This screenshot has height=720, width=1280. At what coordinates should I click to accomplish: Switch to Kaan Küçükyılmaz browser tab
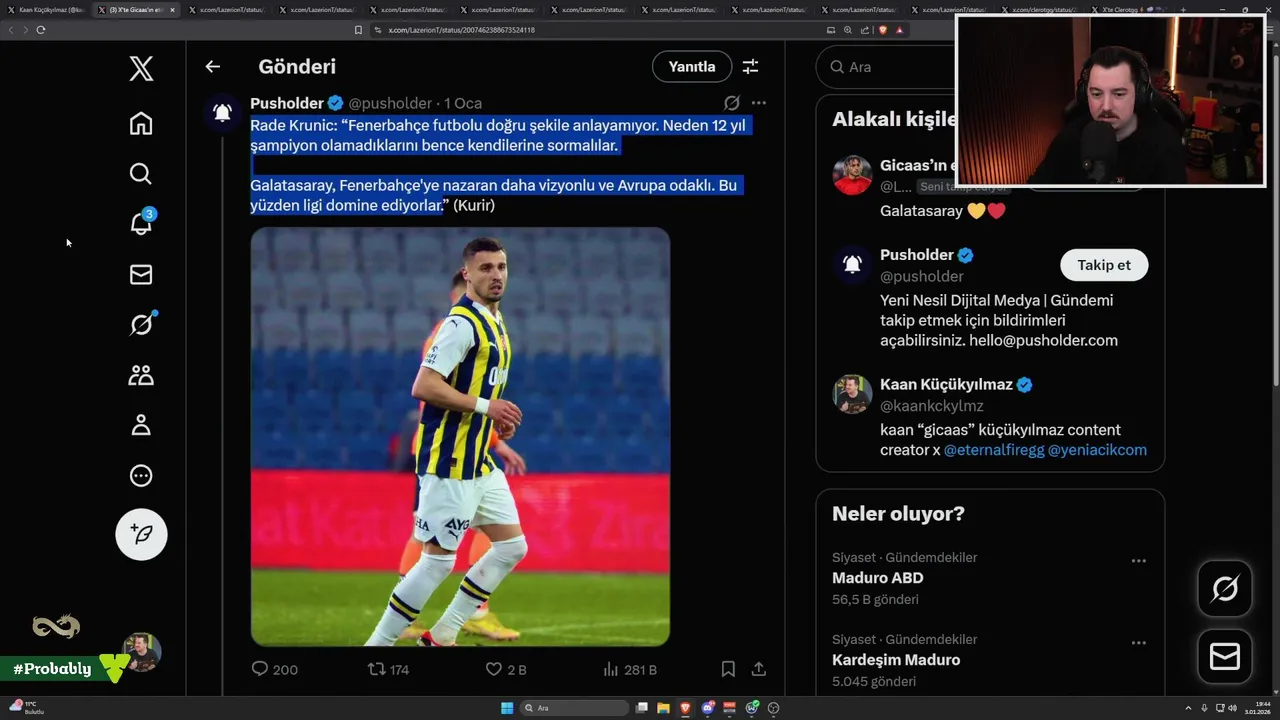(x=45, y=10)
